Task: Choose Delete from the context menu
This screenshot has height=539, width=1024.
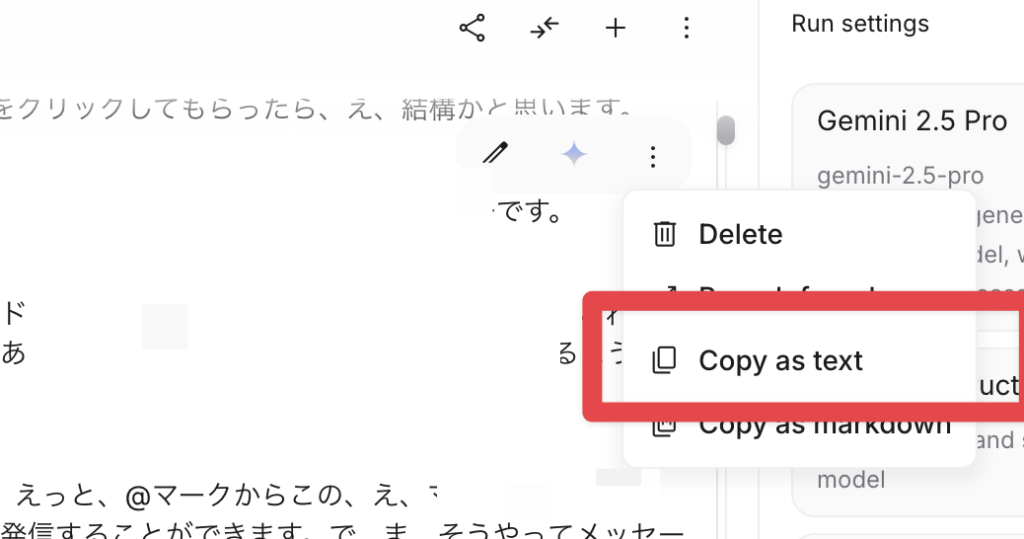Action: 740,235
